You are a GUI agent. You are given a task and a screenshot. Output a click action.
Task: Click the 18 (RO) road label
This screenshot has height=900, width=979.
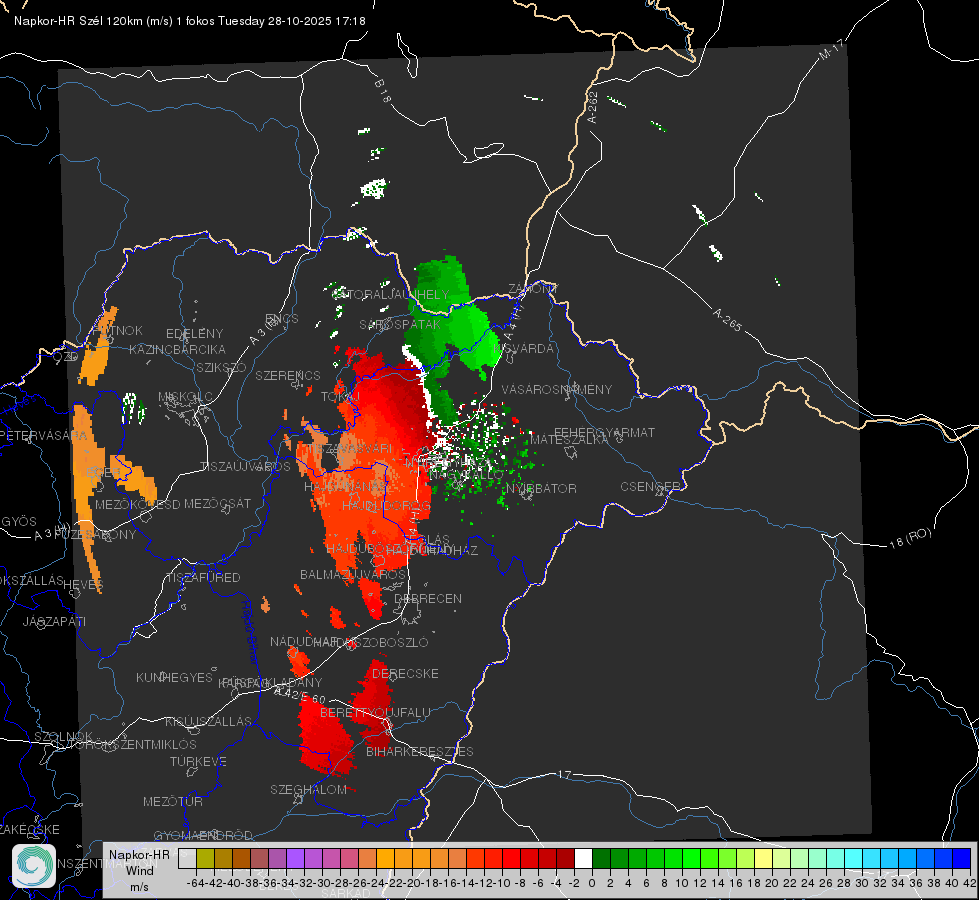910,538
